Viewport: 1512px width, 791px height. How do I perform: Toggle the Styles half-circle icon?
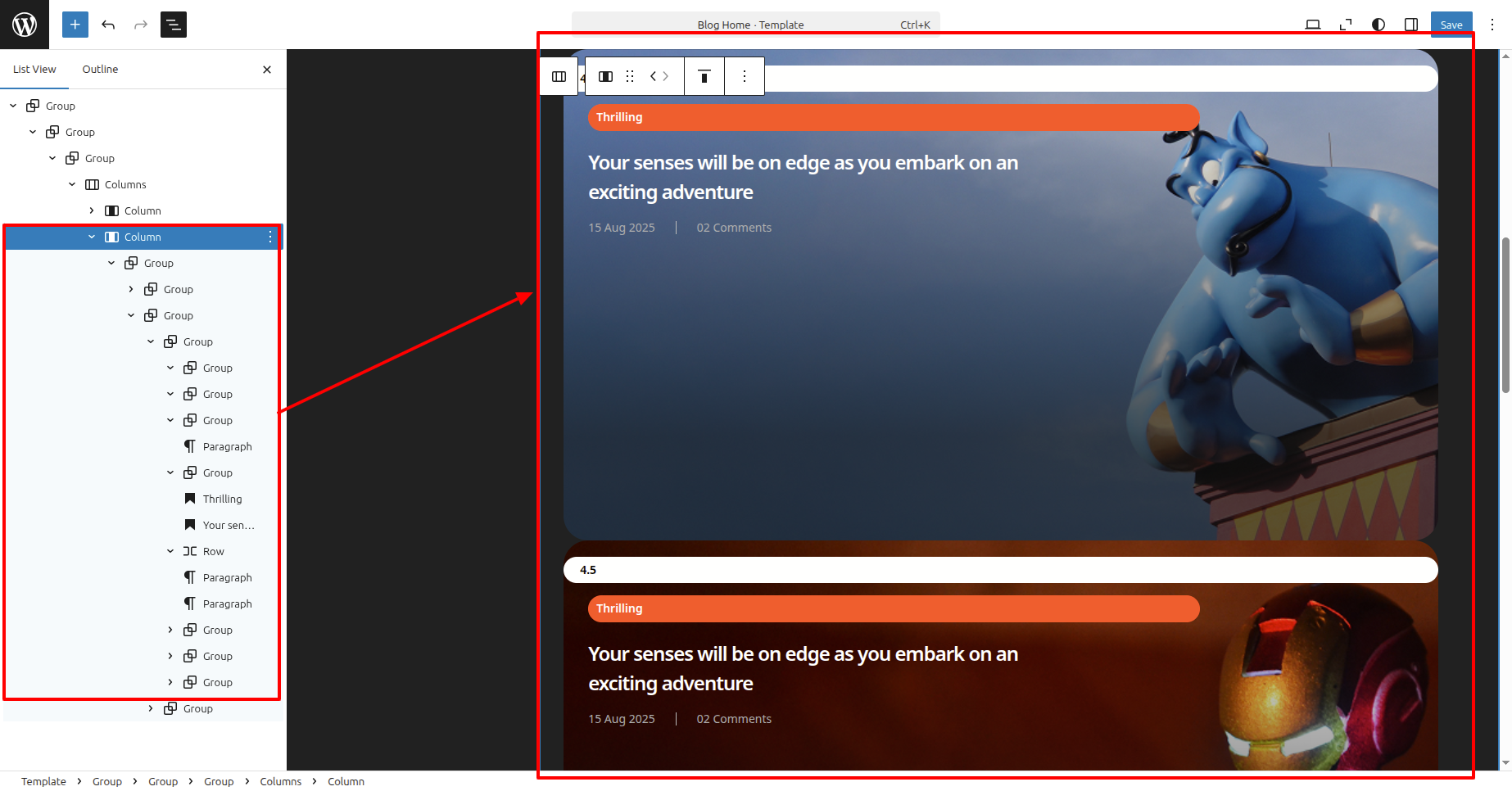pos(1378,25)
